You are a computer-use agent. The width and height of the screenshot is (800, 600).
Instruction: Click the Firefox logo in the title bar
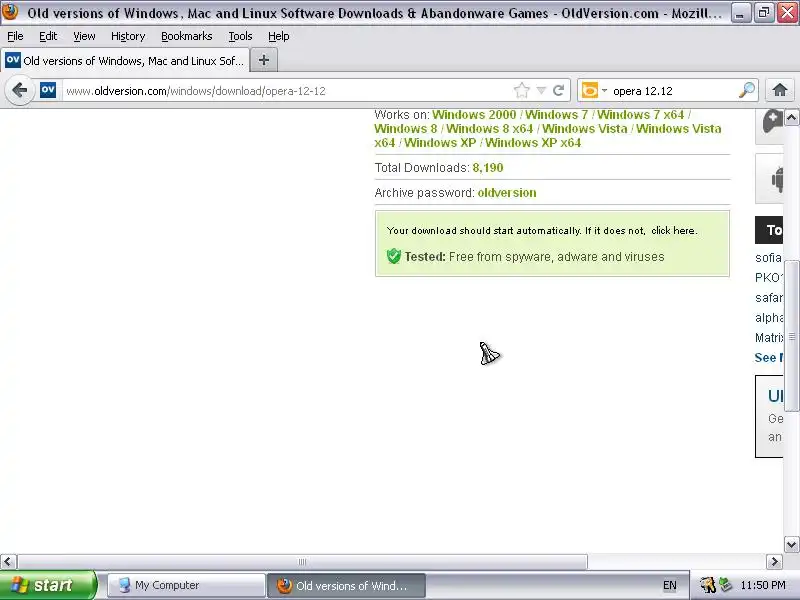[x=10, y=11]
